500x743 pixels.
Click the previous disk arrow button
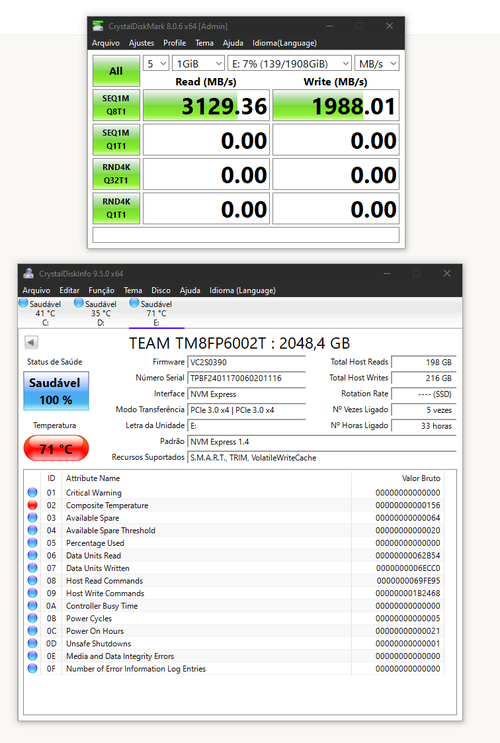tap(31, 342)
